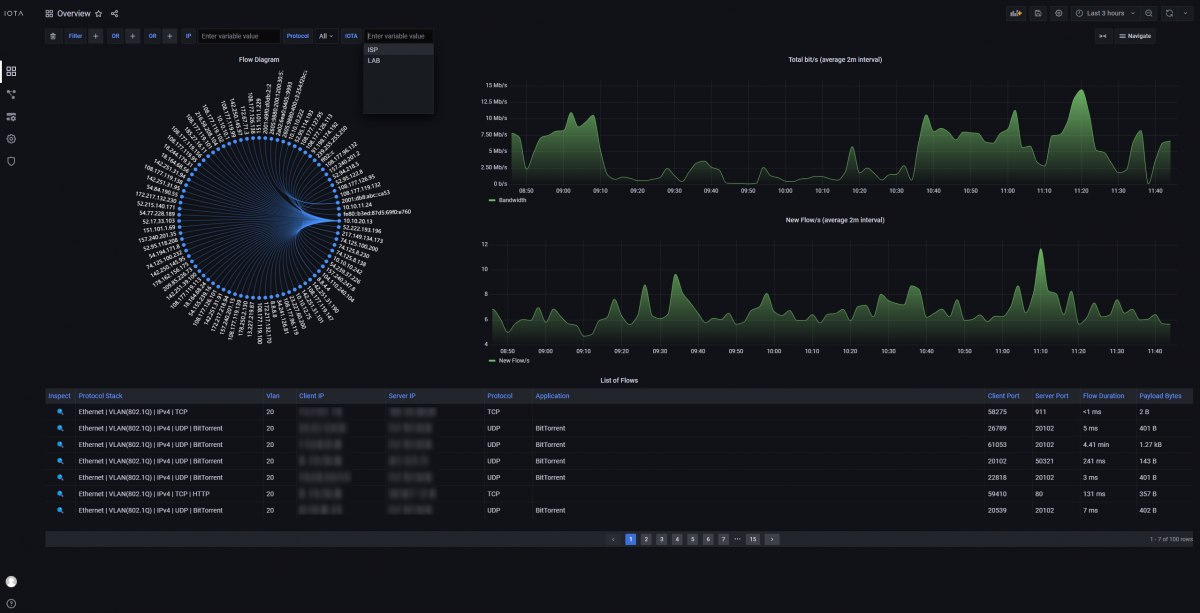Refresh the dashboard
This screenshot has height=613, width=1200.
[x=1168, y=13]
